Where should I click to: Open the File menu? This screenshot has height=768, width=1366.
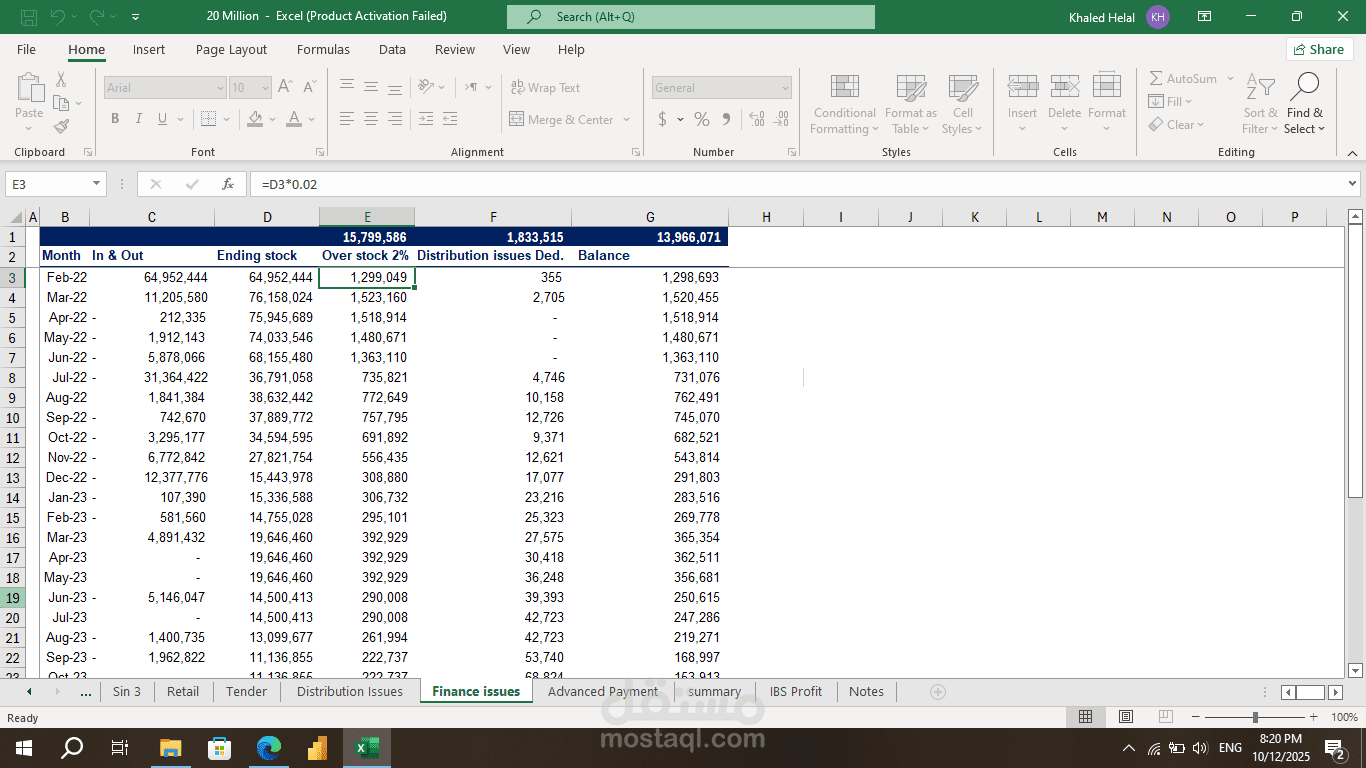[26, 49]
